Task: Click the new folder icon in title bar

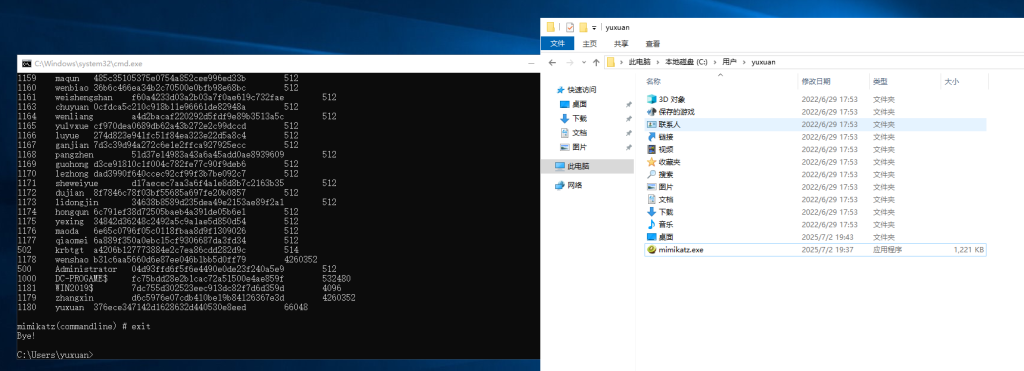Action: [x=583, y=27]
